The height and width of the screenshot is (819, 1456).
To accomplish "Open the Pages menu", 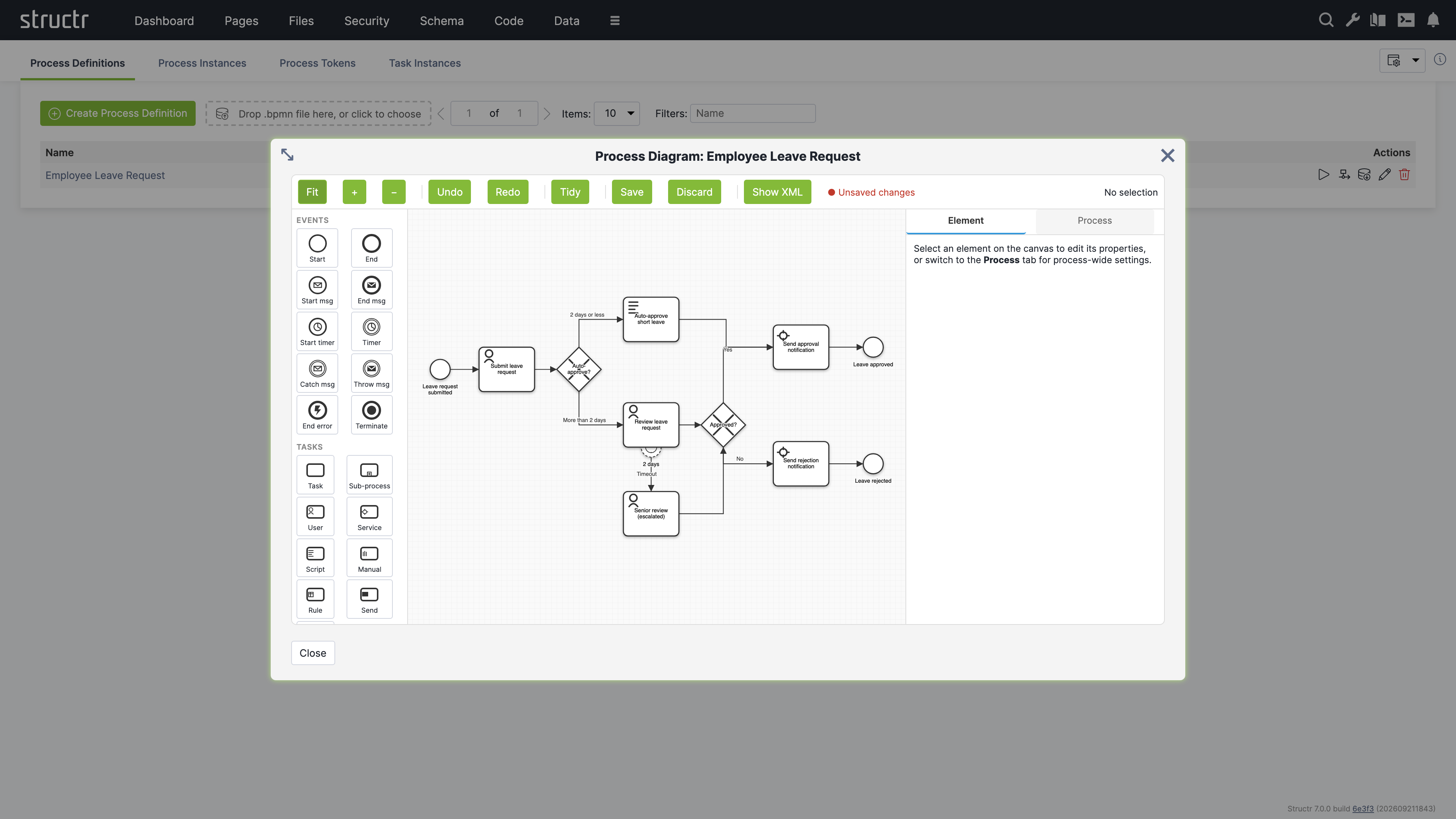I will 242,21.
